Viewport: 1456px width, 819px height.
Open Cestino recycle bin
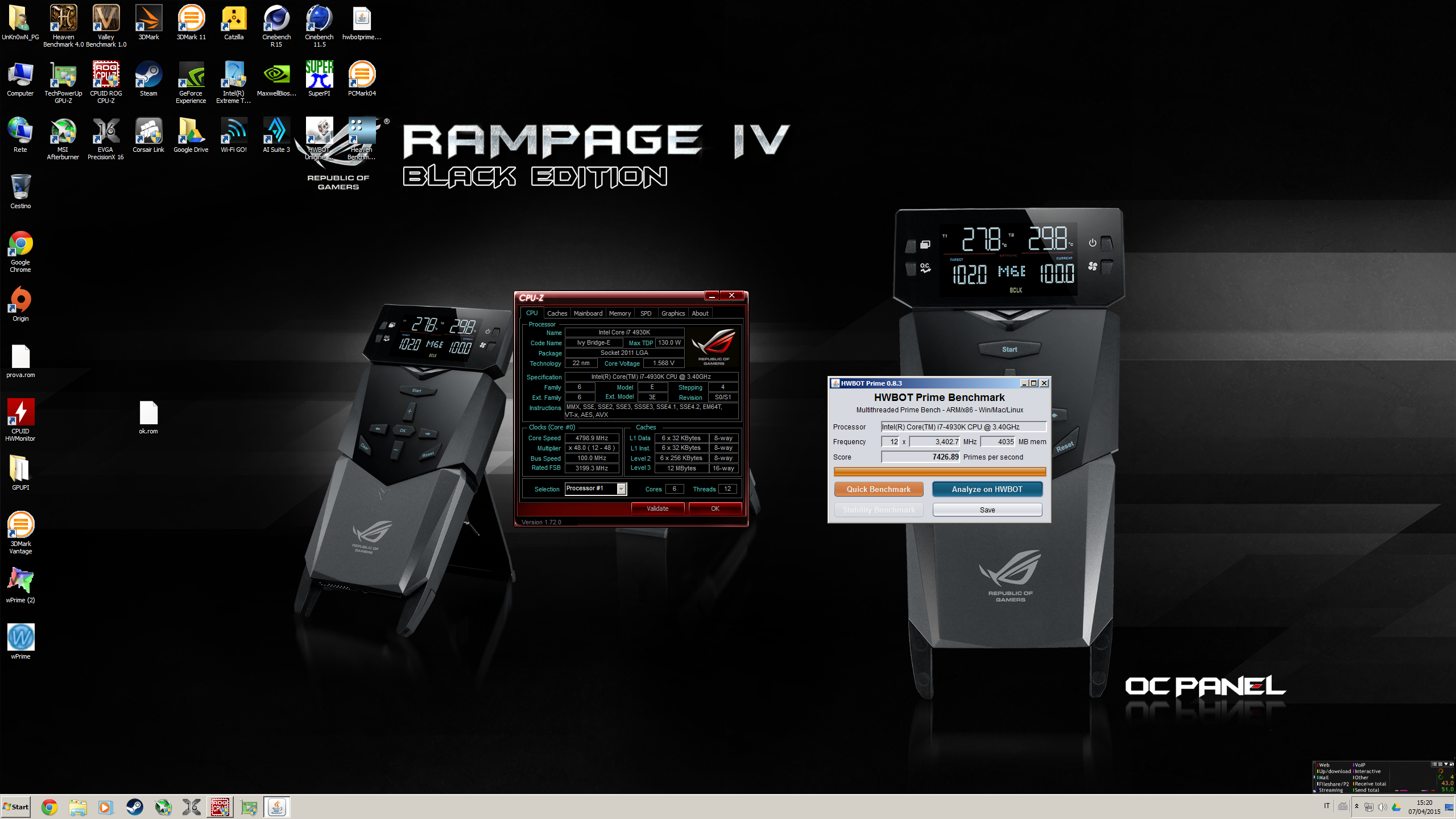pos(20,191)
